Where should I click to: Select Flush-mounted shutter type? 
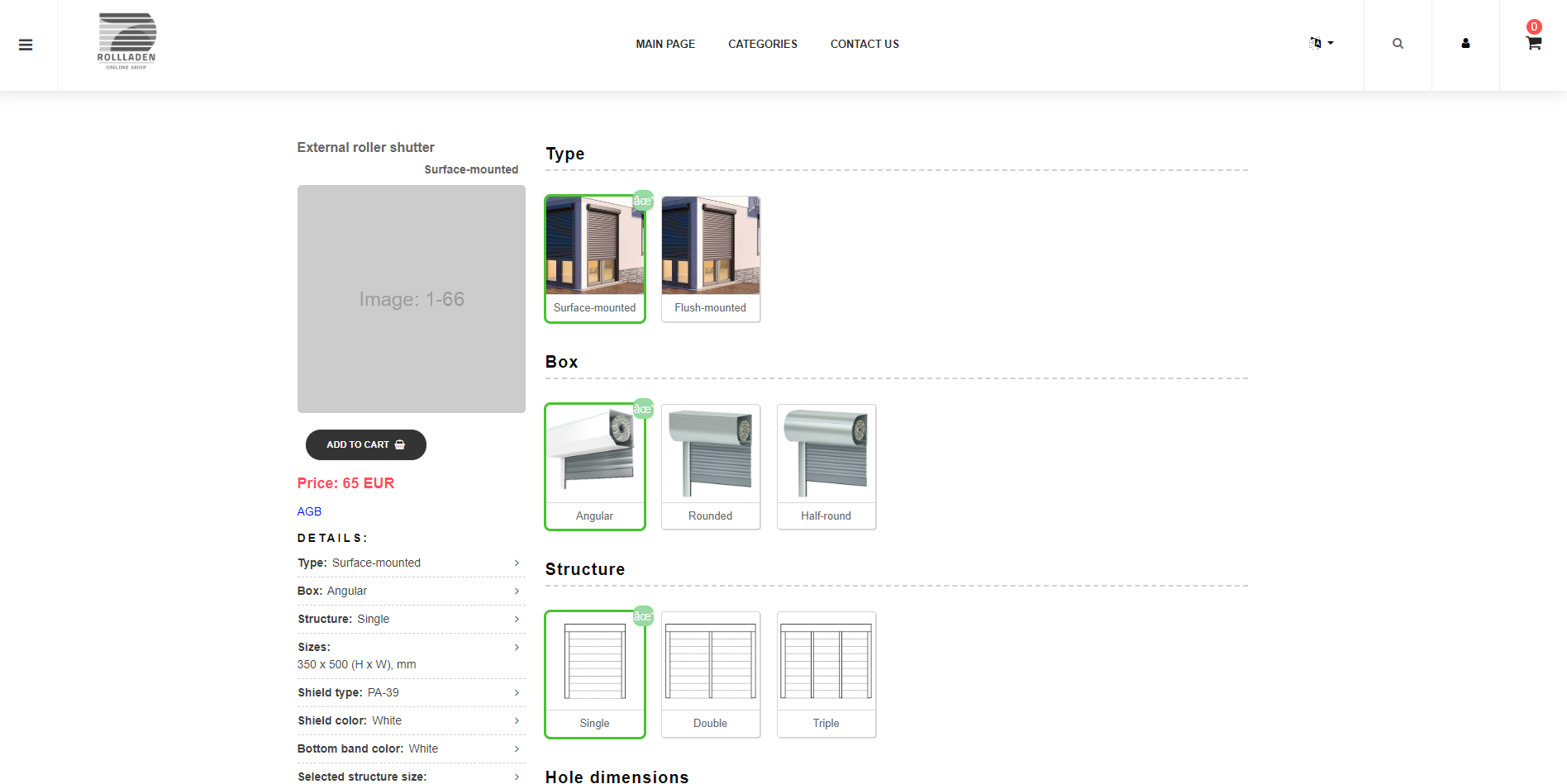[x=710, y=259]
